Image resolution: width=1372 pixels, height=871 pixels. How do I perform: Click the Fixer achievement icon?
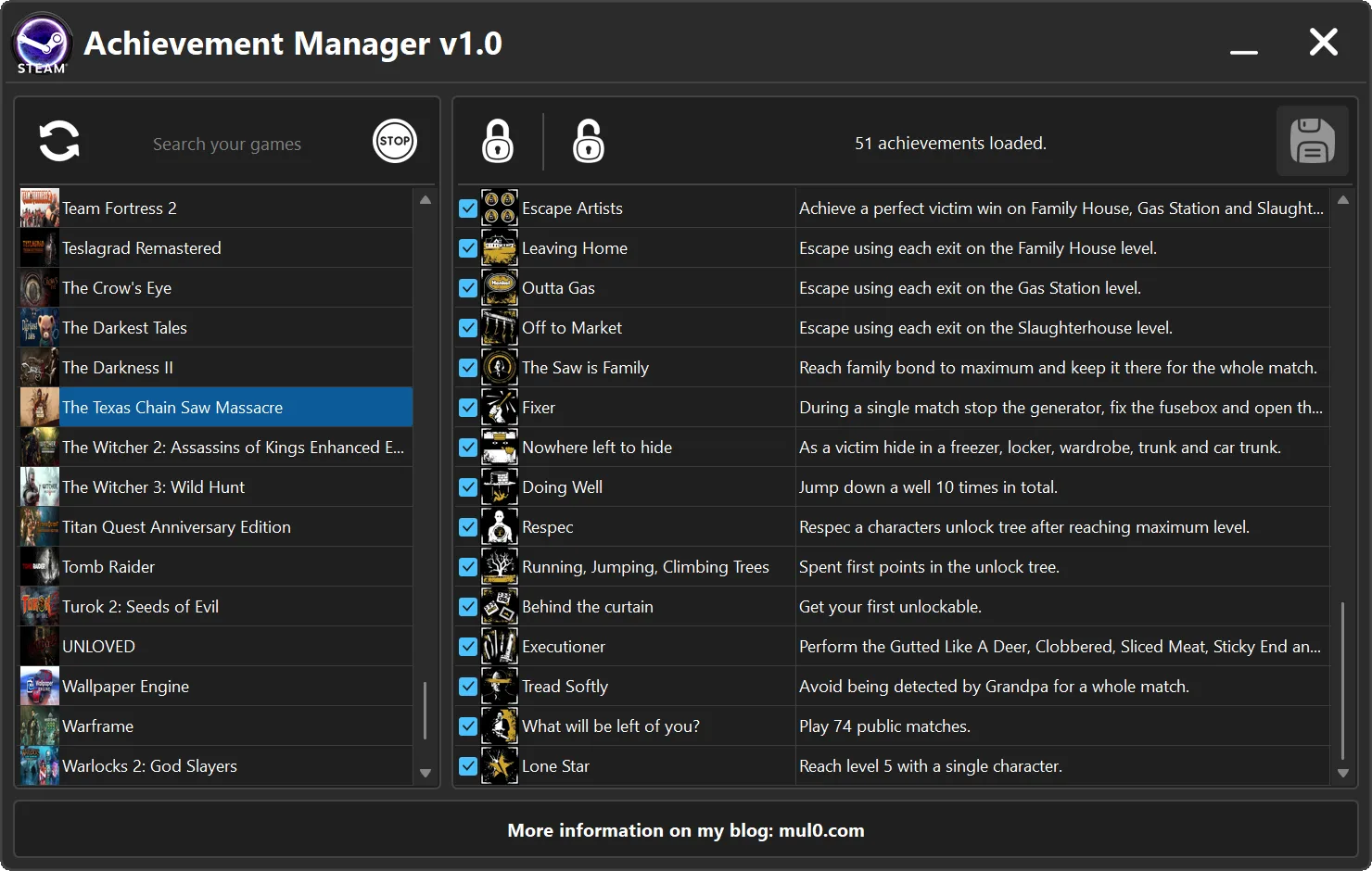pos(500,407)
